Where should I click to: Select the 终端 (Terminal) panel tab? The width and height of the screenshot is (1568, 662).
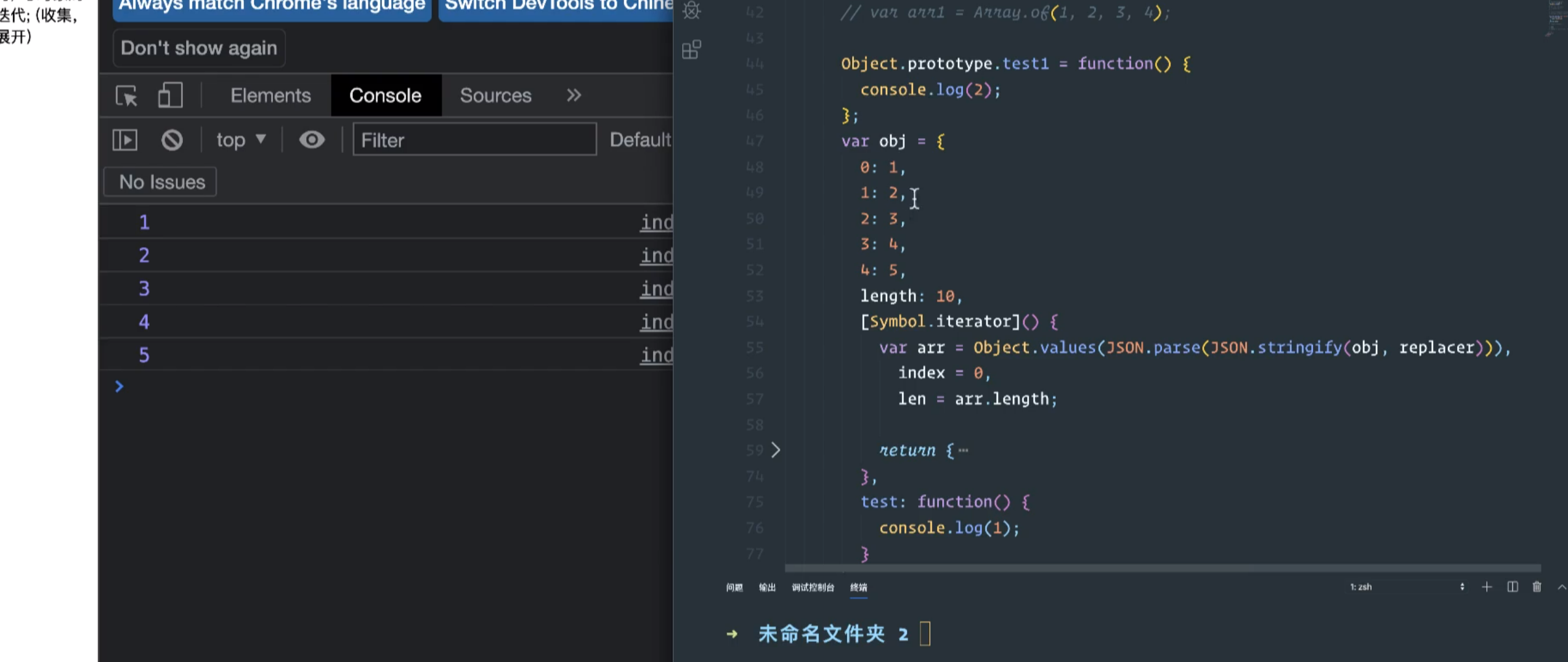pos(859,587)
